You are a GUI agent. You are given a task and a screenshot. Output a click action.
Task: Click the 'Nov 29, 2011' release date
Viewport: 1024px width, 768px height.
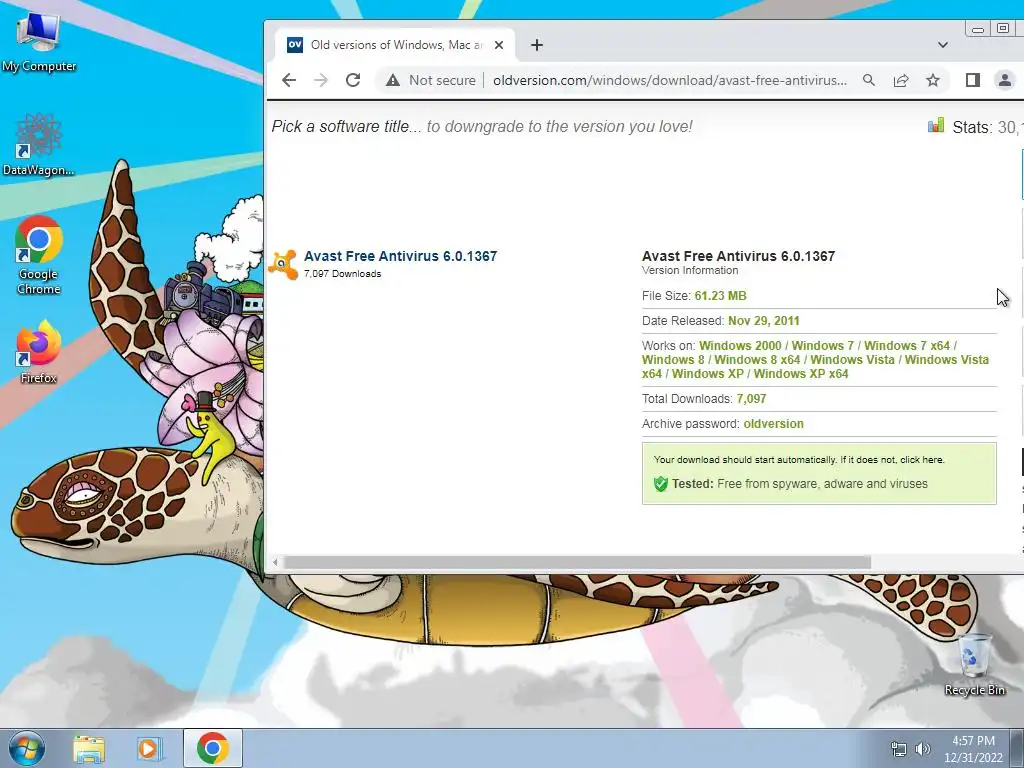[x=763, y=321]
